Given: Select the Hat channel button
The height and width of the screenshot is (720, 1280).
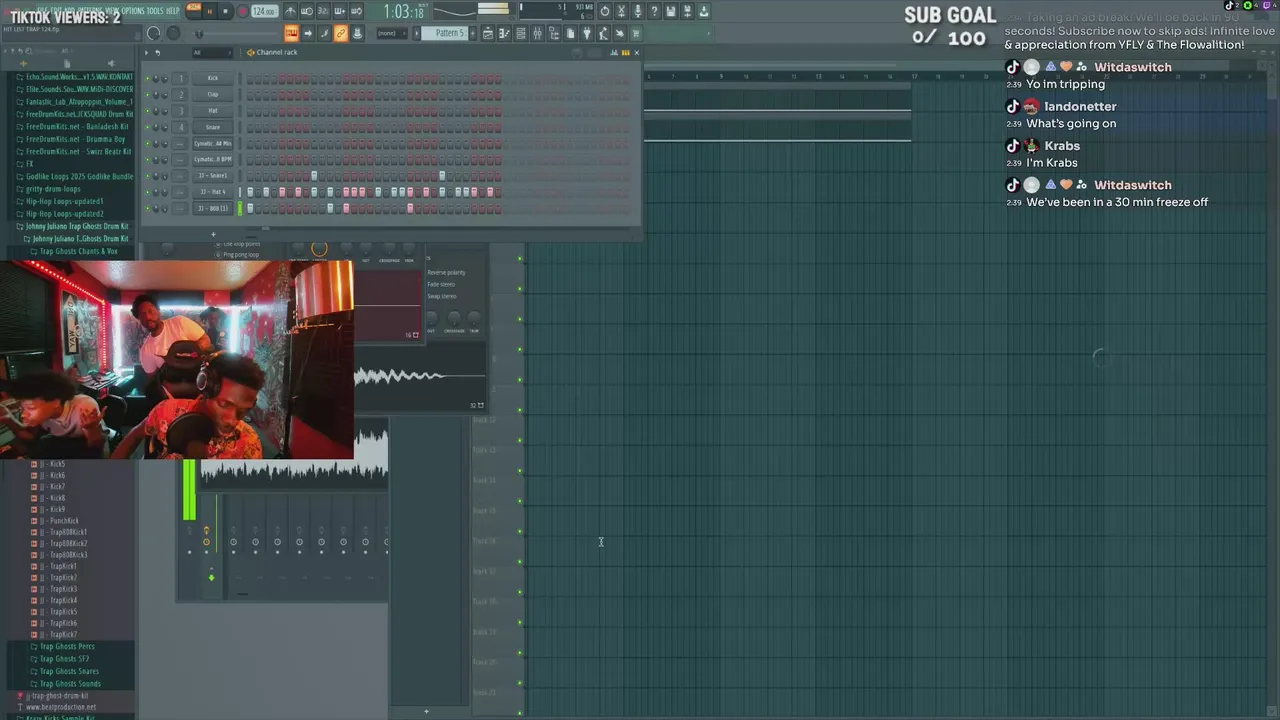Looking at the screenshot, I should [212, 110].
